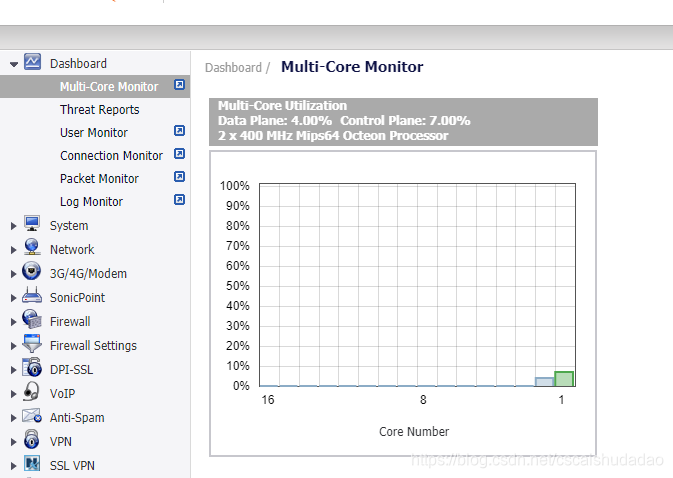Viewport: 673px width, 478px height.
Task: Click the green core 1 utilization bar
Action: (x=564, y=379)
